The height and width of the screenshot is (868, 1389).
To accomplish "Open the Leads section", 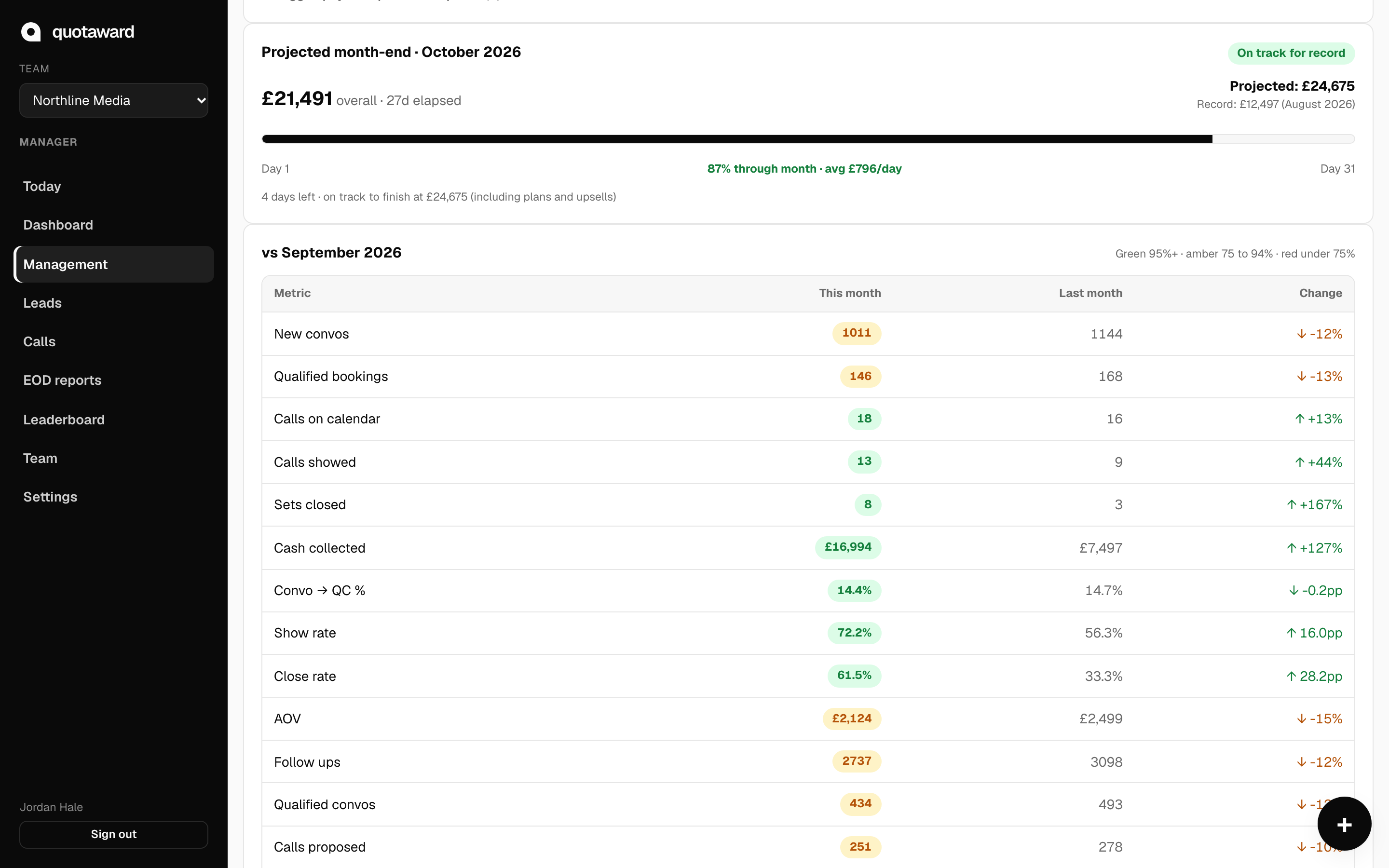I will pyautogui.click(x=42, y=303).
